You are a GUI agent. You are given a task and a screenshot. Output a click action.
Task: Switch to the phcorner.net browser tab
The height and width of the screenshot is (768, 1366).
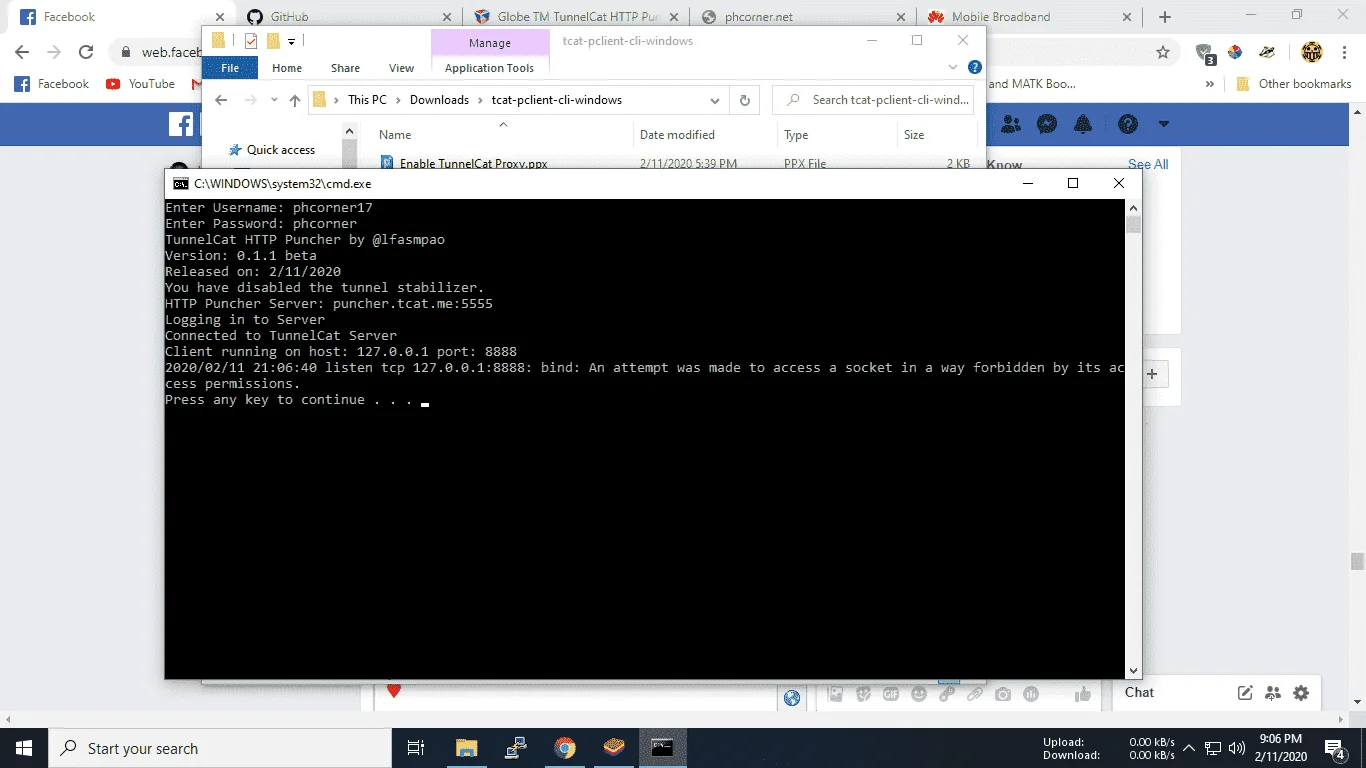[800, 17]
